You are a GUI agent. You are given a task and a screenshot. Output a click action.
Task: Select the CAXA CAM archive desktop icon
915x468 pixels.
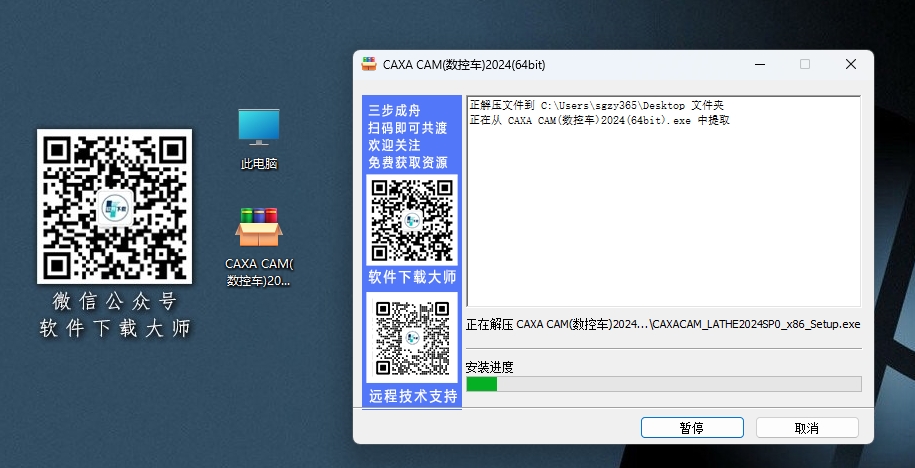tap(259, 247)
